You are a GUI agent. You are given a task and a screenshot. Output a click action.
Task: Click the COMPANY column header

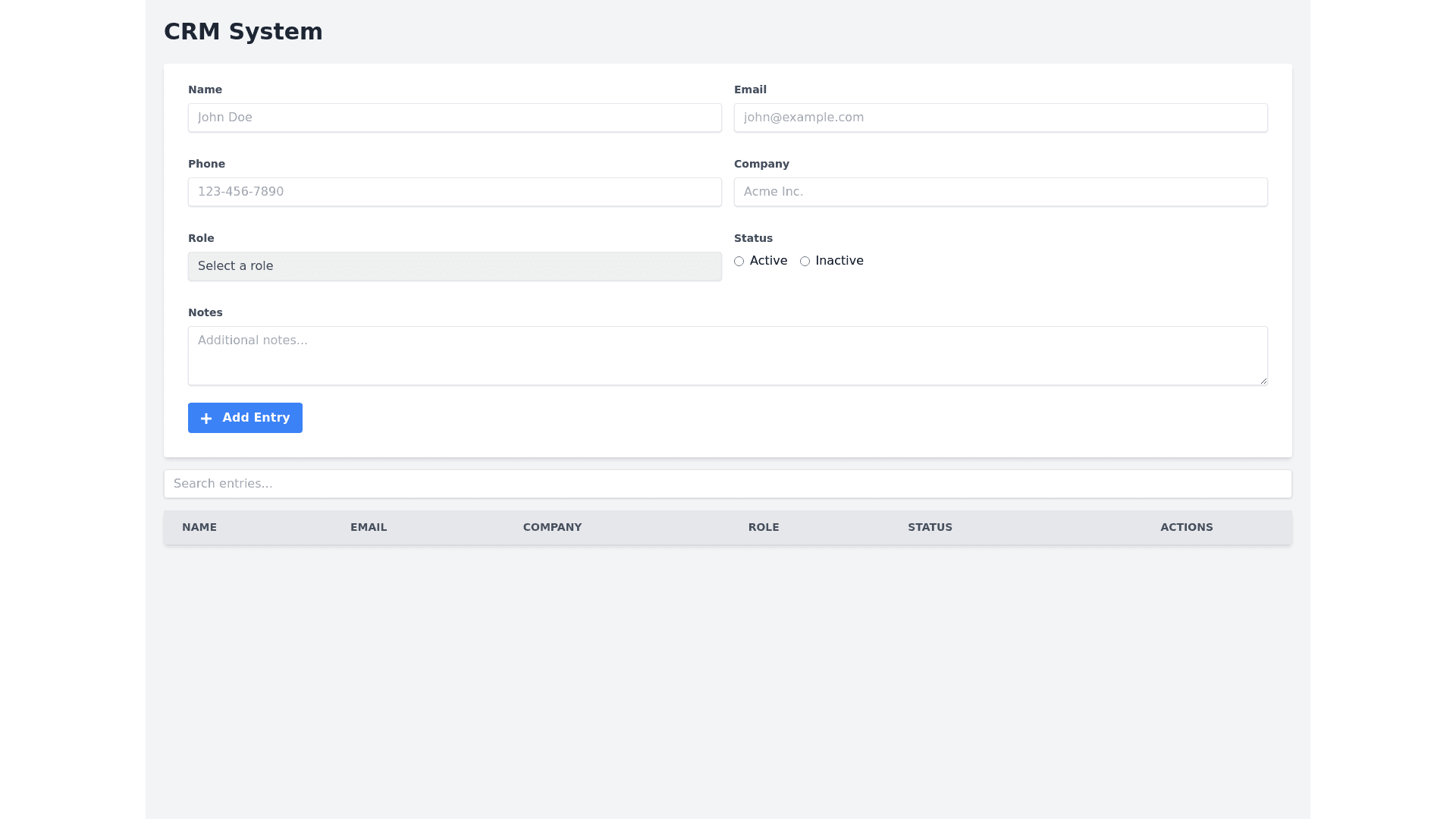552,527
